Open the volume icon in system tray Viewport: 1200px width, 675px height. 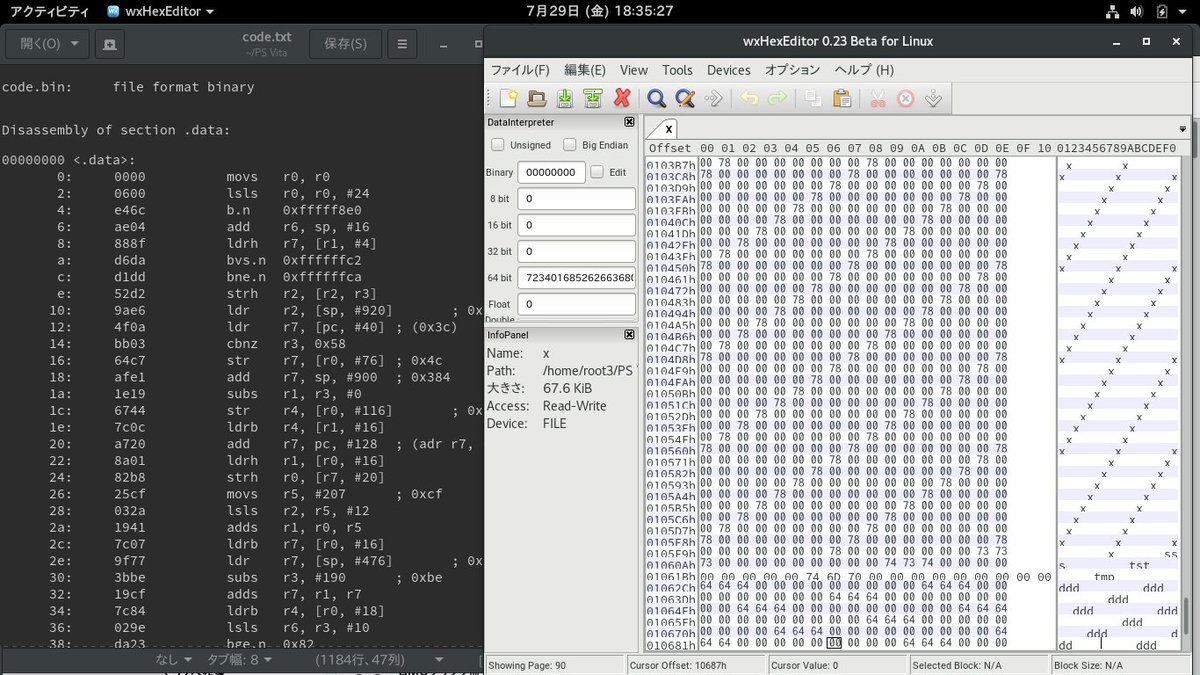[1138, 12]
